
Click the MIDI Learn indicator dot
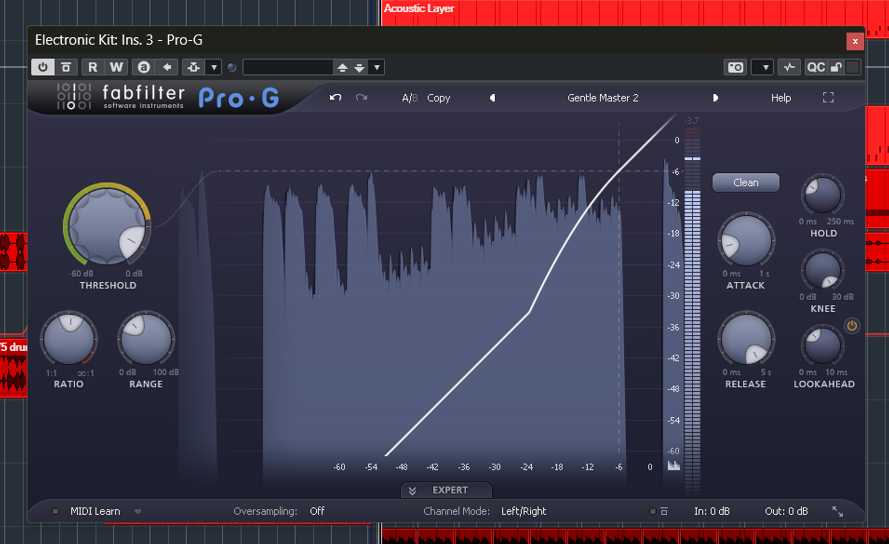(55, 511)
